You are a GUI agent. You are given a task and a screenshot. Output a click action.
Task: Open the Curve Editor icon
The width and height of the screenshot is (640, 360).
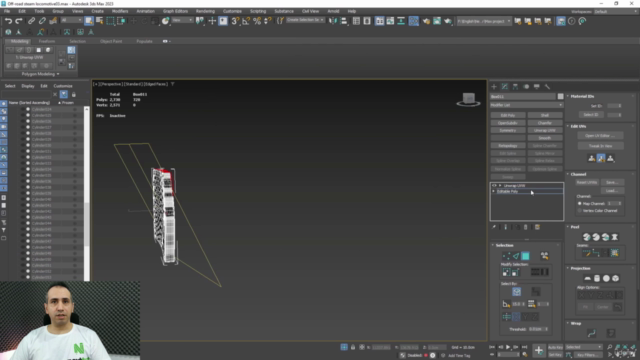click(390, 21)
